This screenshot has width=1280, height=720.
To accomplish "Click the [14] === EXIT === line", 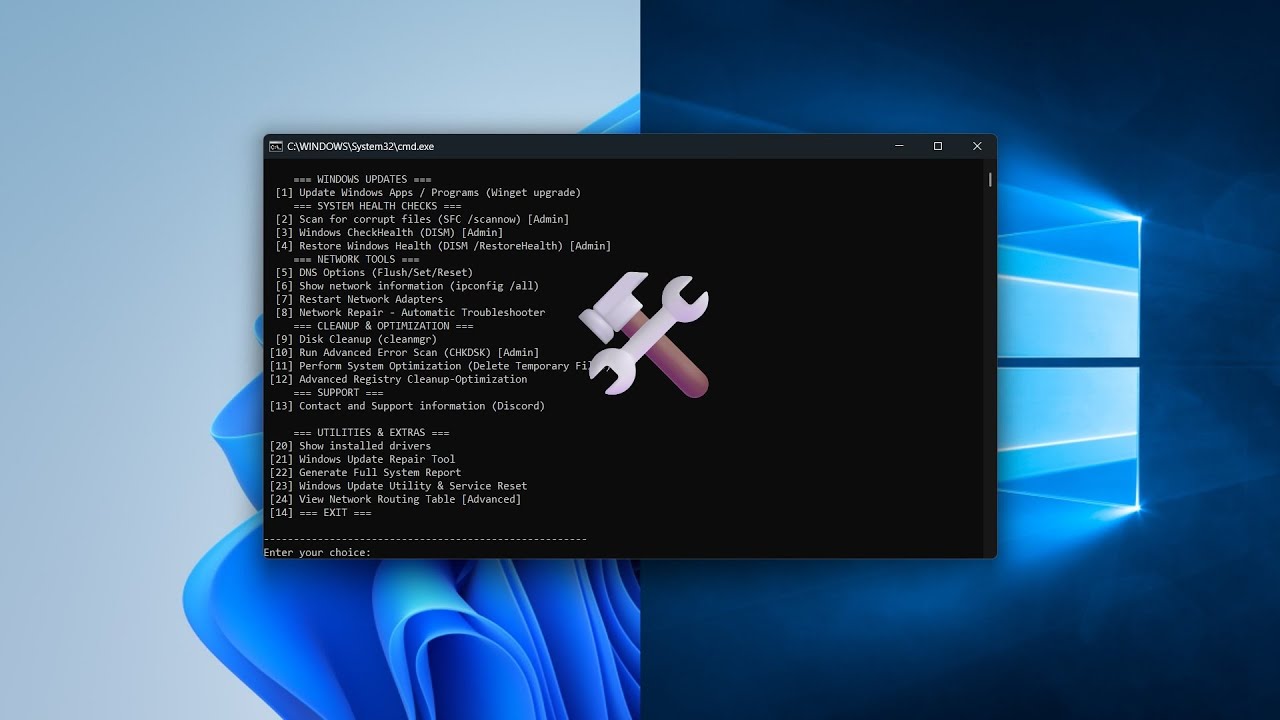I will [x=320, y=512].
